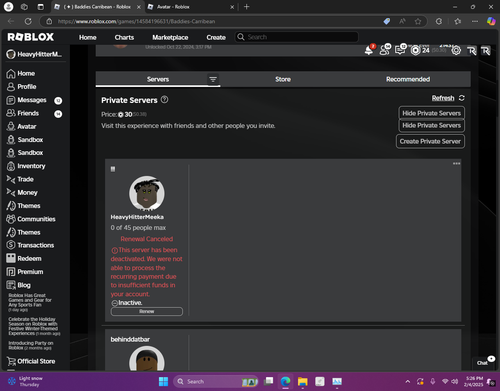Click the browser address bar URL

tap(136, 21)
